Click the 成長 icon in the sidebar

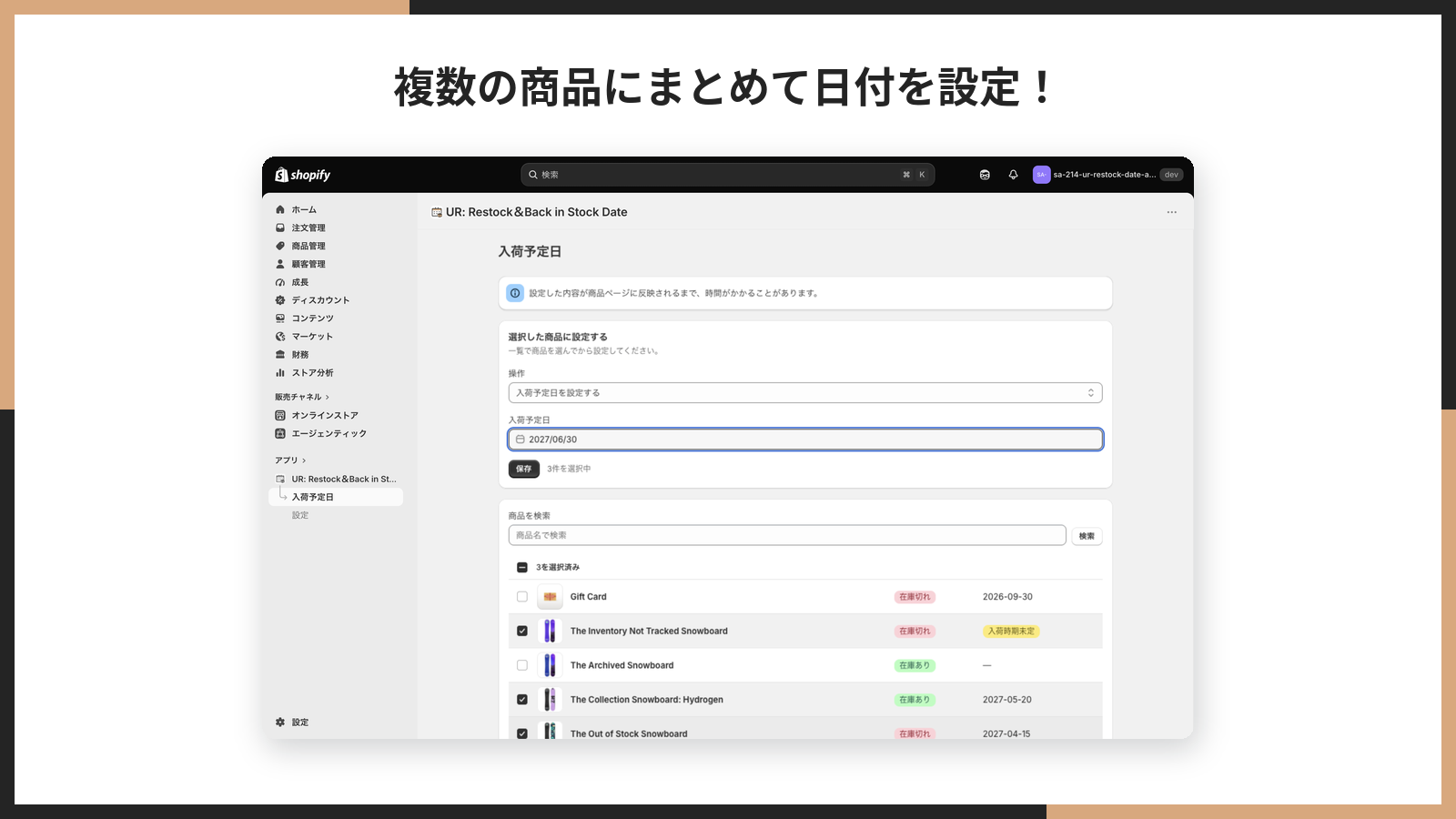[280, 282]
